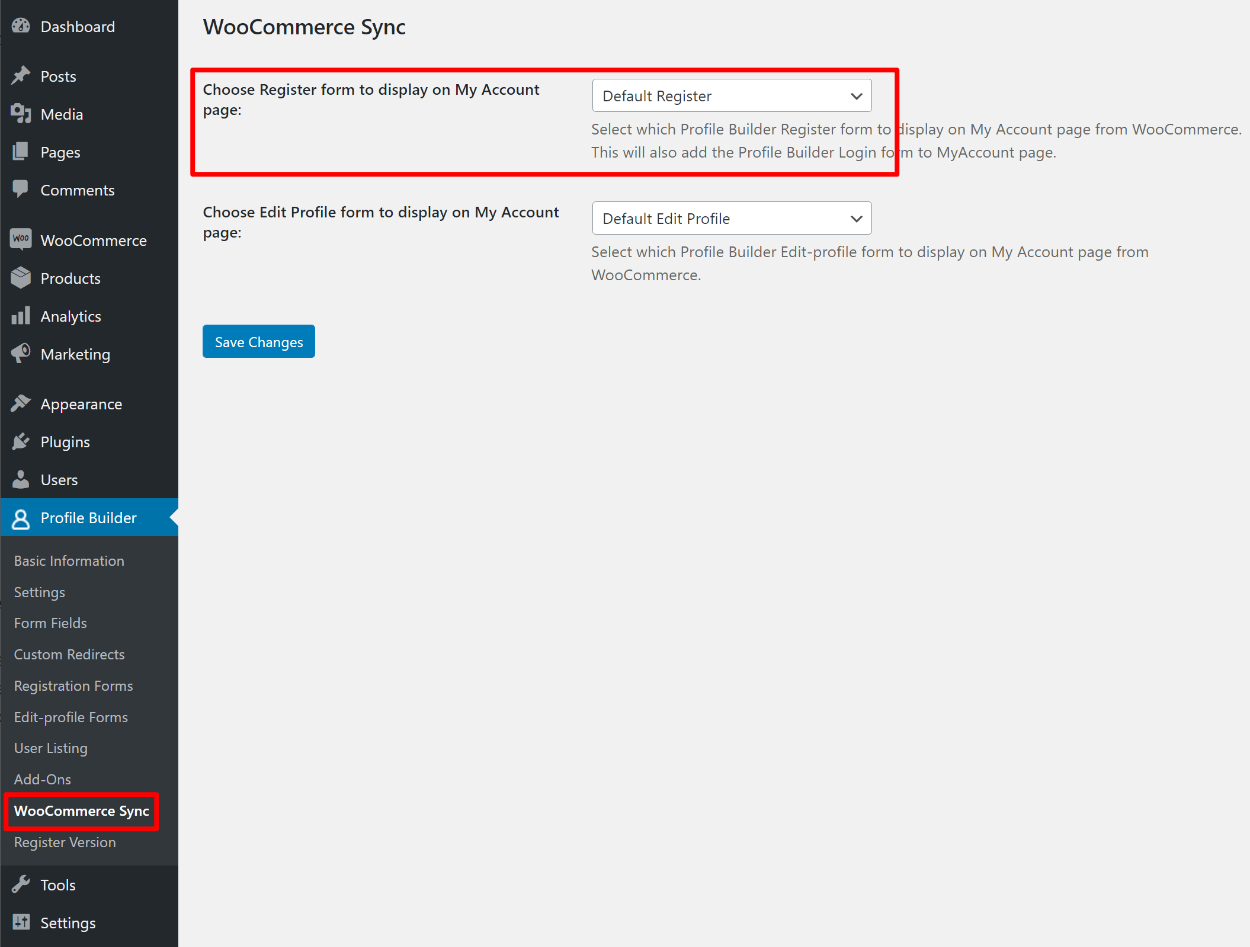Open the bottom Settings menu
Screen dimensions: 1250x947
point(89,923)
